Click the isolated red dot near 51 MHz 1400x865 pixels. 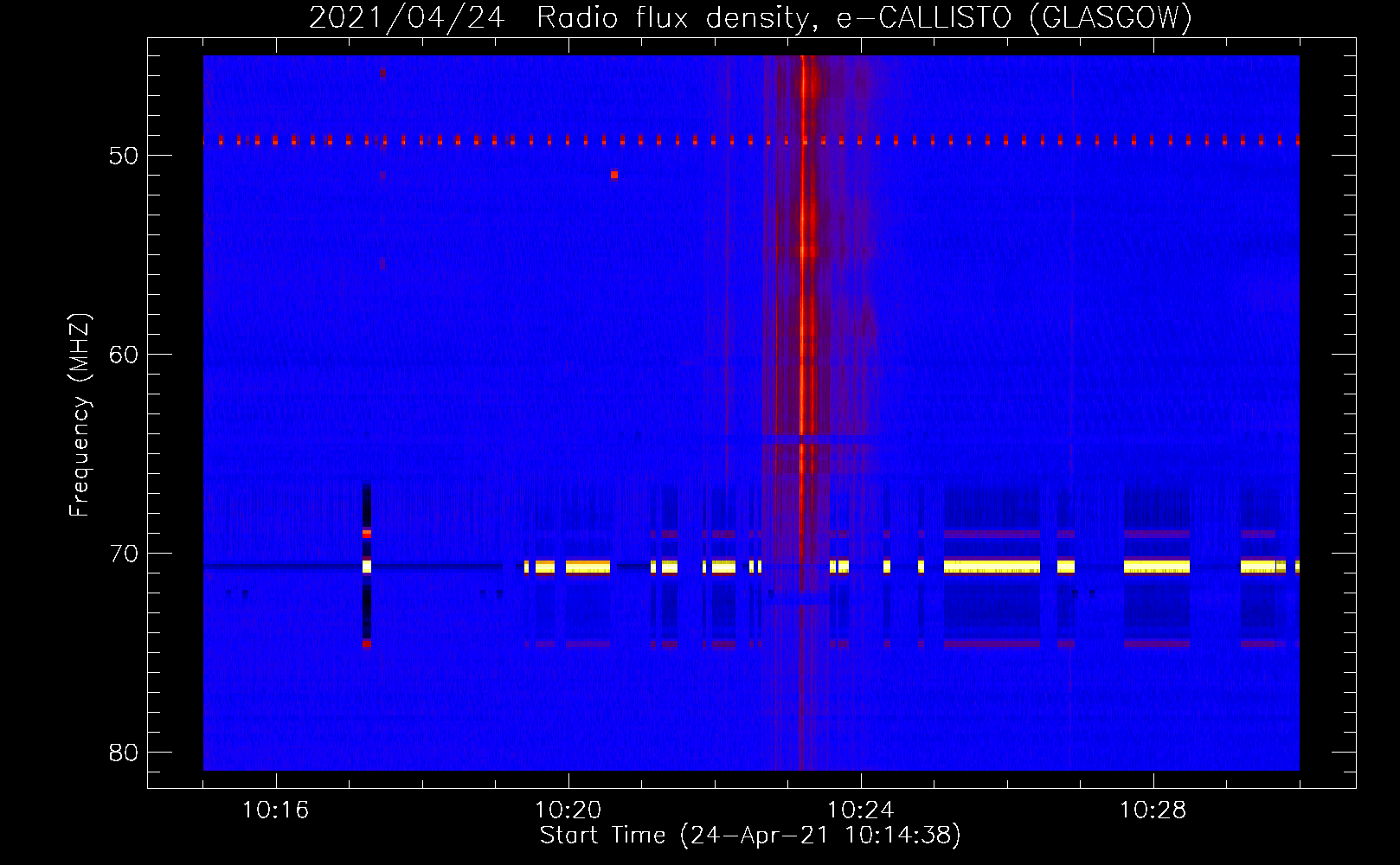pyautogui.click(x=614, y=175)
